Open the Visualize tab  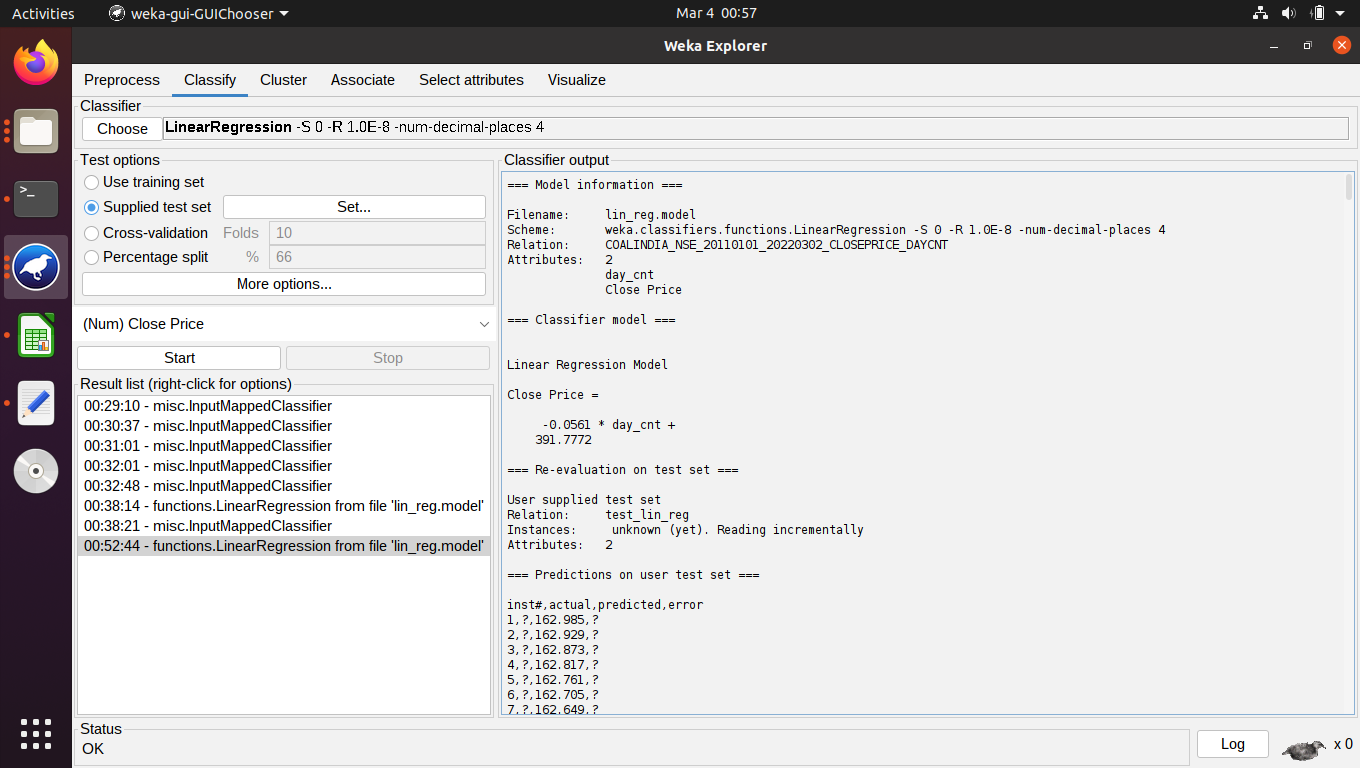[577, 80]
